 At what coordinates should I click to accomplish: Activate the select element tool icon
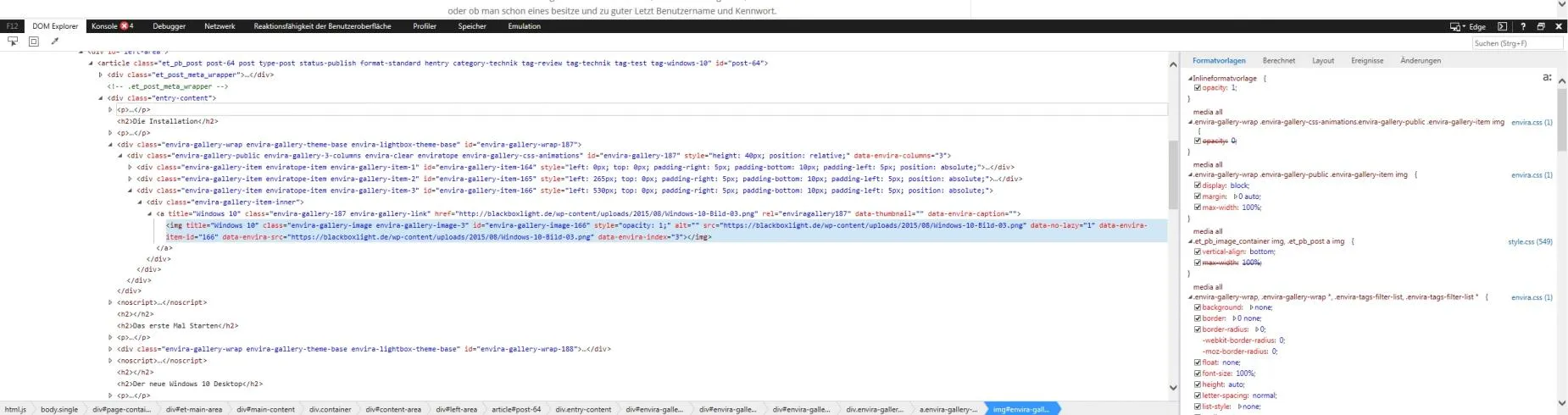[x=13, y=41]
